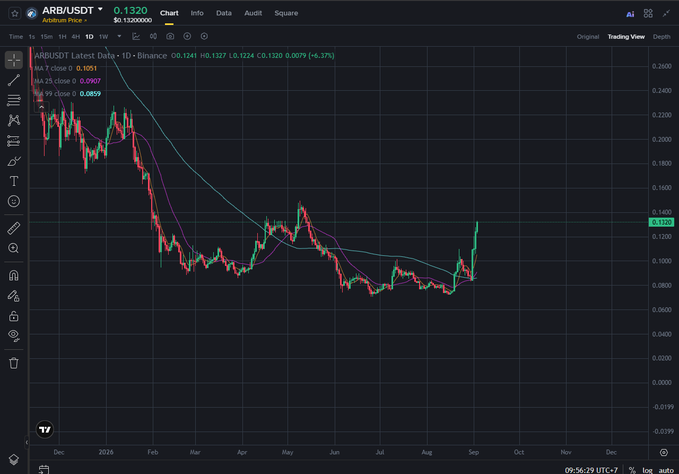Open price scale settings gear icon
This screenshot has width=679, height=474.
point(664,452)
